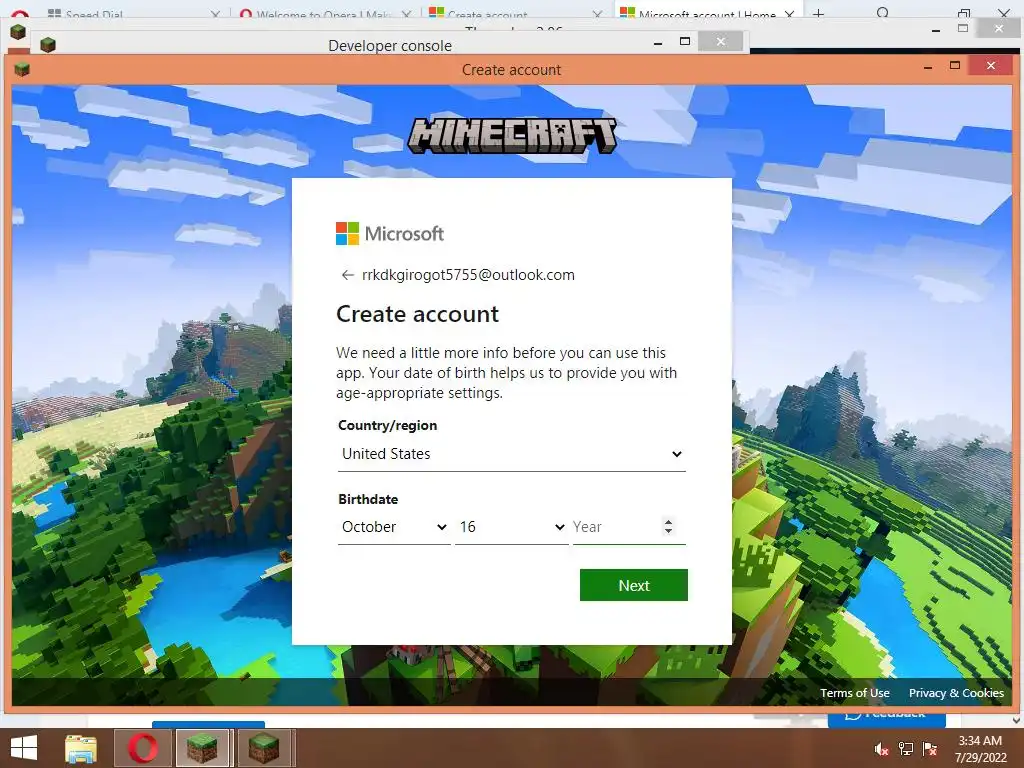Close the Speed Dial tab
This screenshot has width=1024, height=768.
215,14
